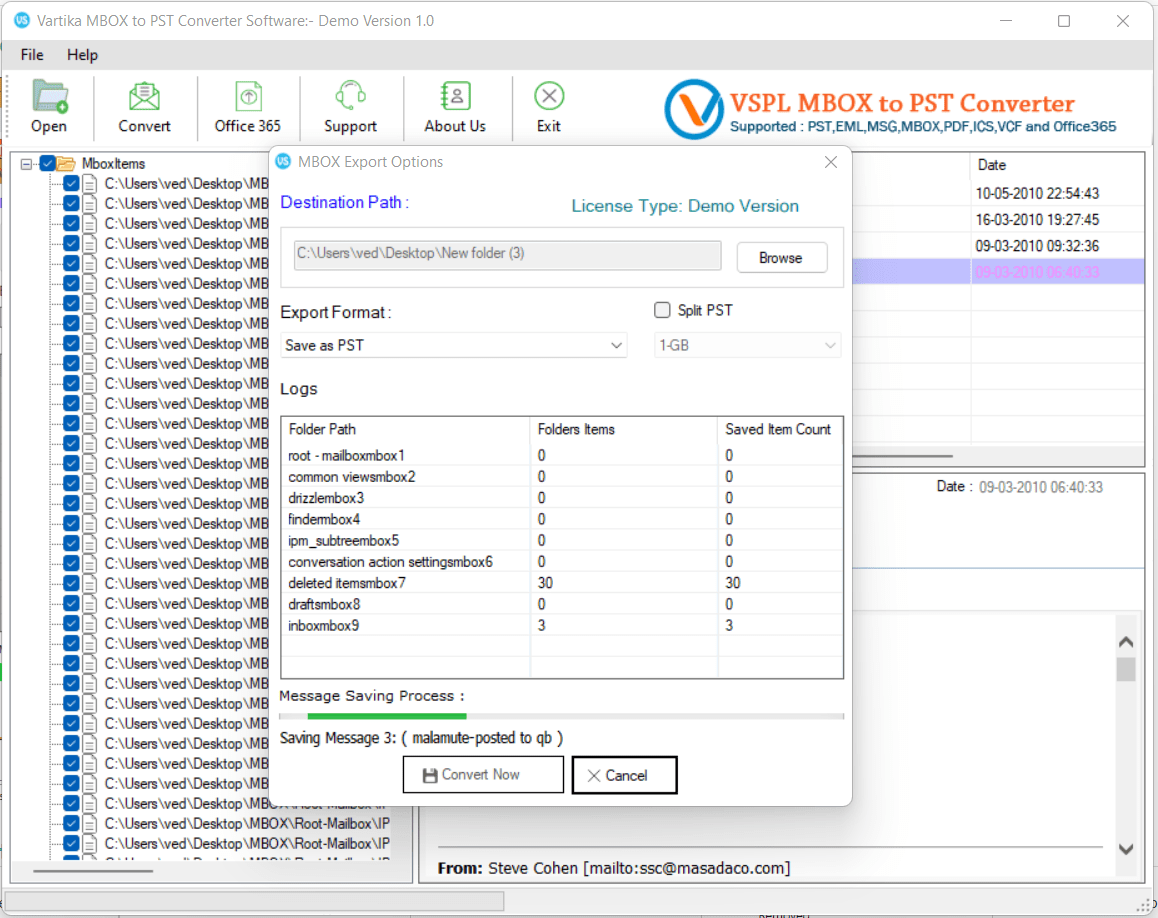The height and width of the screenshot is (918, 1158).
Task: Select the 'ipm_subtreembox5' log row
Action: click(561, 541)
